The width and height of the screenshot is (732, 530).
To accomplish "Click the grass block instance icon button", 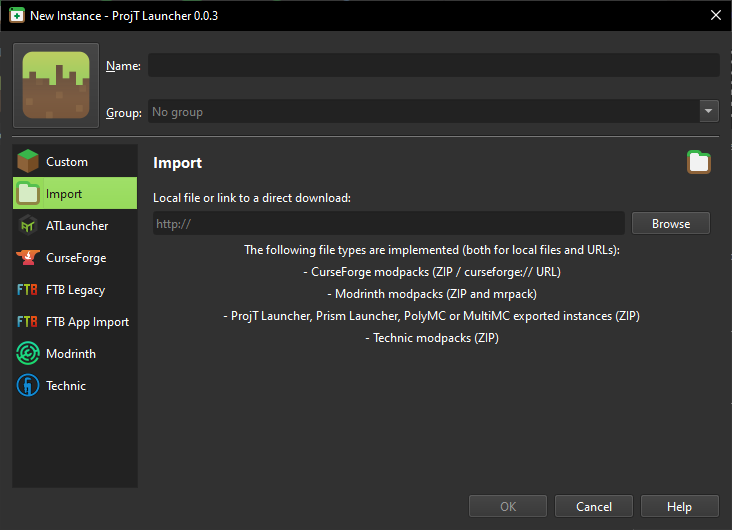I will pos(56,85).
